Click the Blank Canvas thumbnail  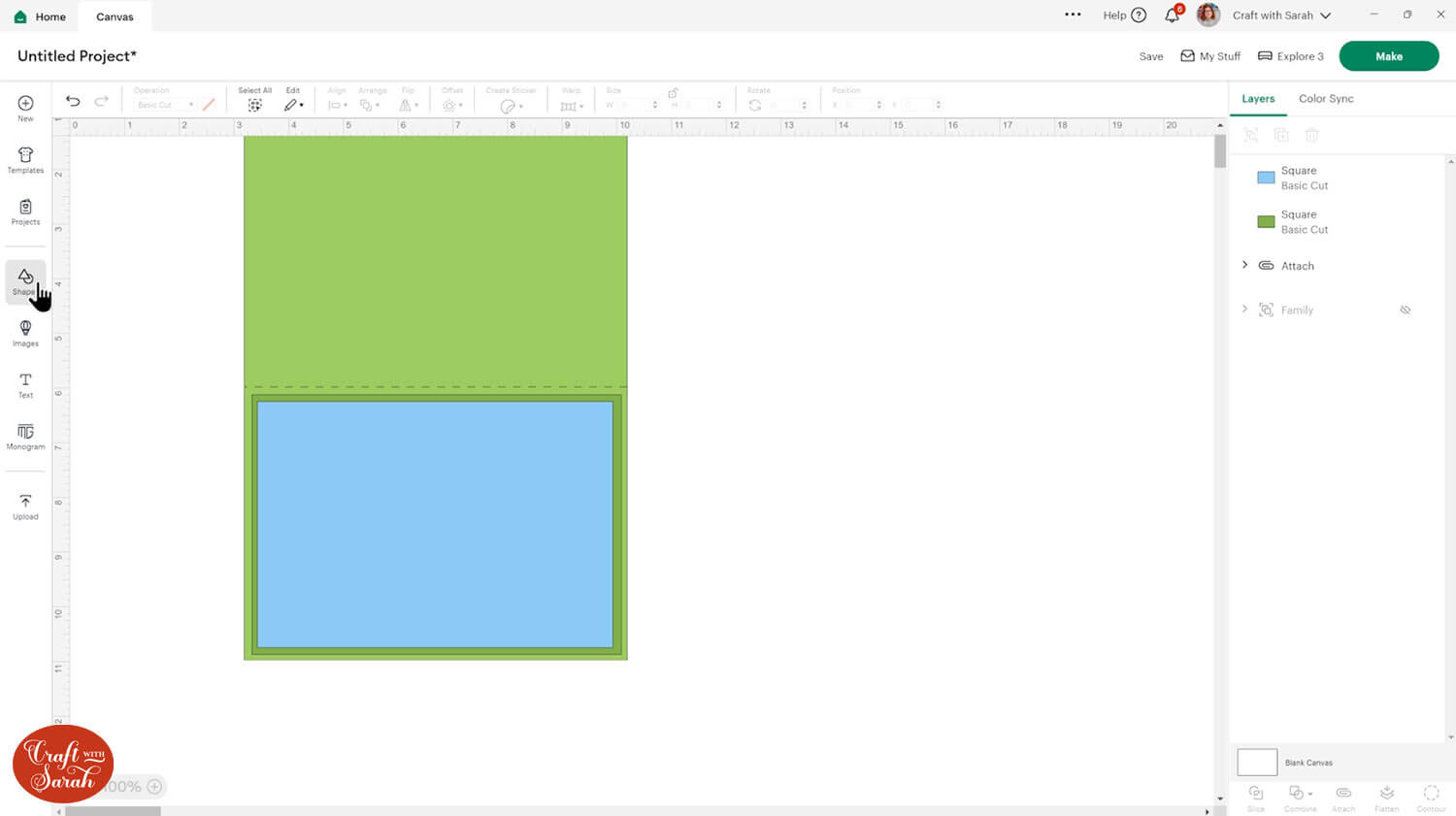pos(1257,762)
